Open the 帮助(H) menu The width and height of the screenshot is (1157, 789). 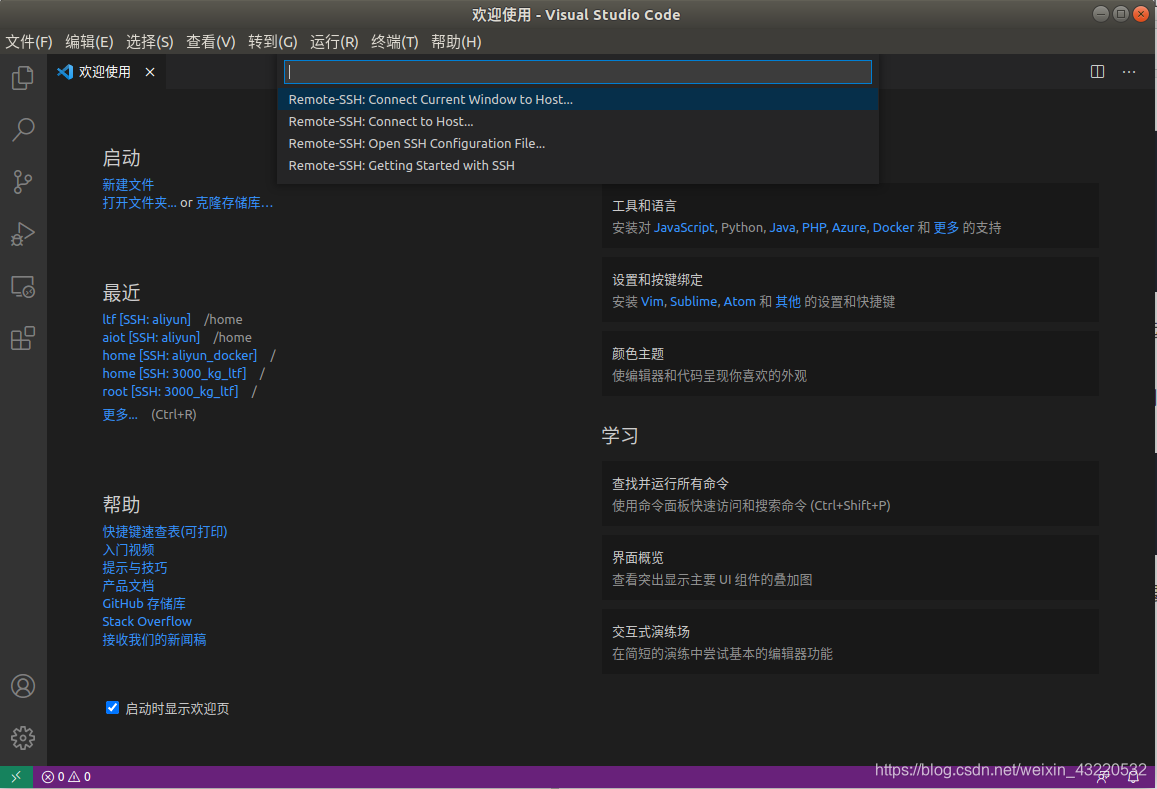click(456, 41)
